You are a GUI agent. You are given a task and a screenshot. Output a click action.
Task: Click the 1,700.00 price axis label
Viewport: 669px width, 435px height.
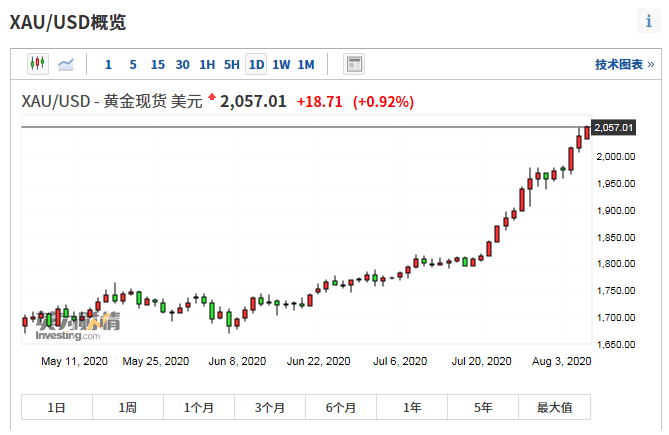[616, 317]
